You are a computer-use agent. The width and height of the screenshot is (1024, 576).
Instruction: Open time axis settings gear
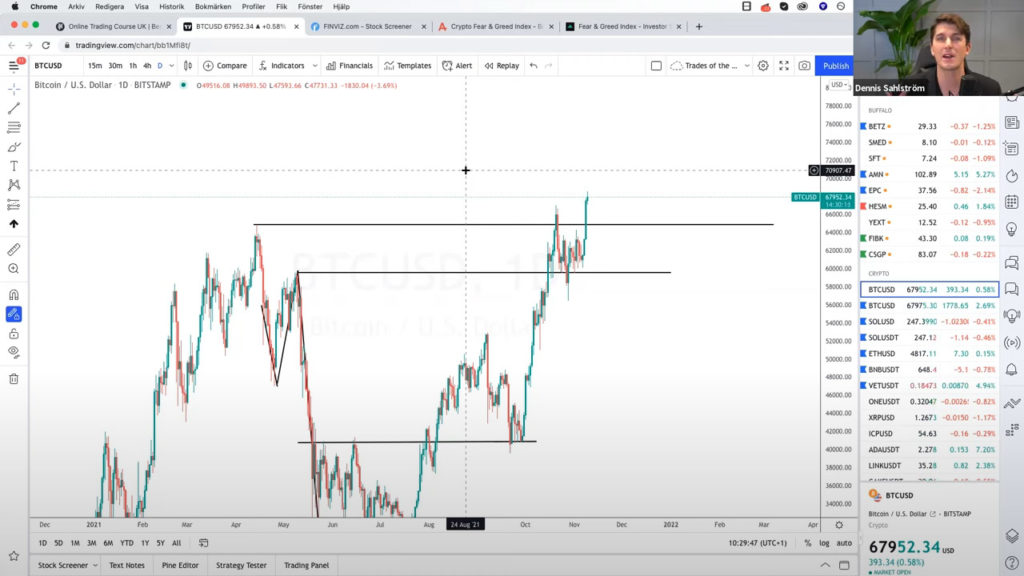pyautogui.click(x=839, y=524)
